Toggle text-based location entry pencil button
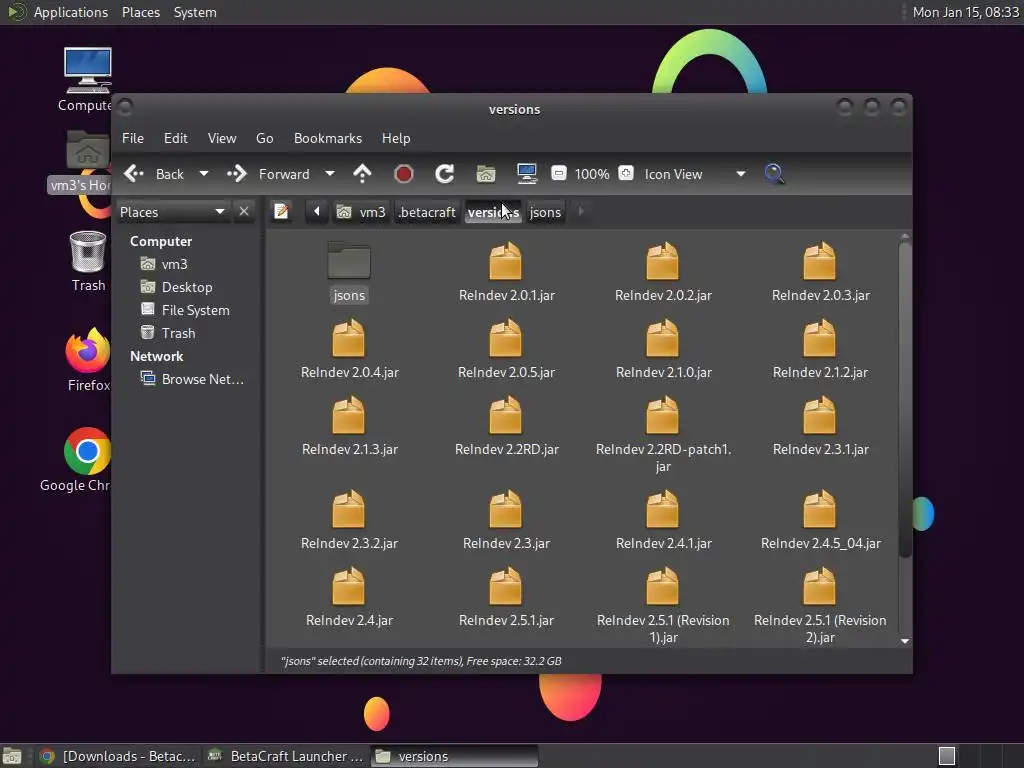This screenshot has width=1024, height=768. (x=282, y=212)
